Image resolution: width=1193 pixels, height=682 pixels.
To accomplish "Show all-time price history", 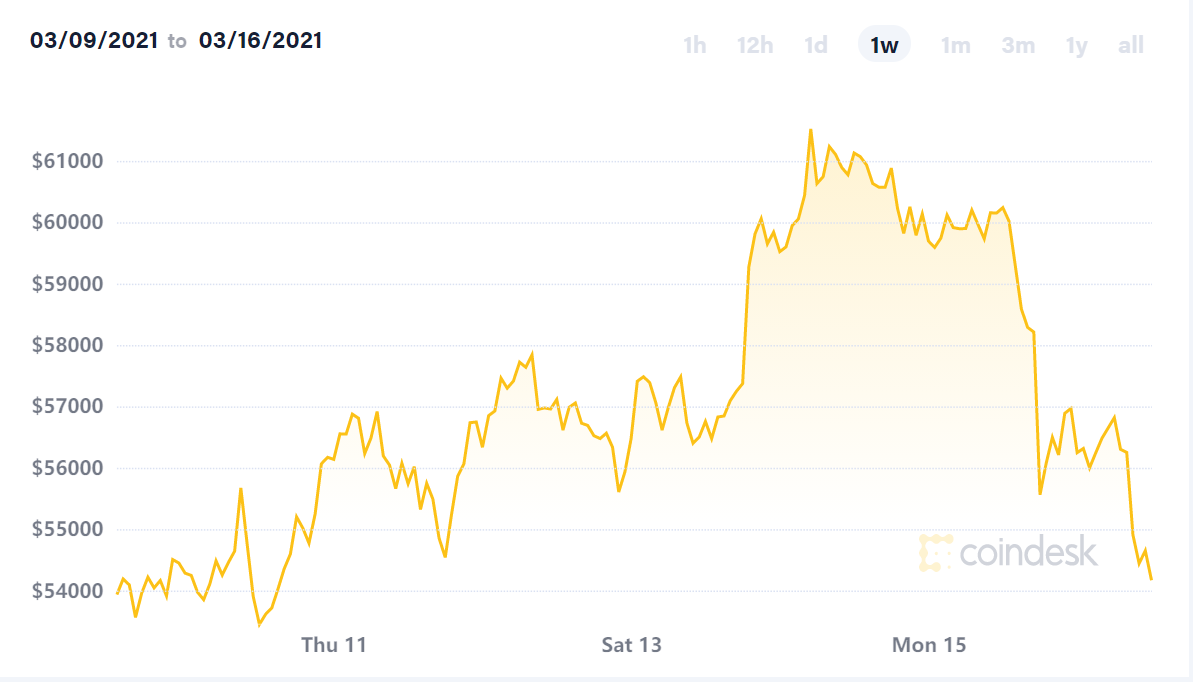I will (1131, 45).
